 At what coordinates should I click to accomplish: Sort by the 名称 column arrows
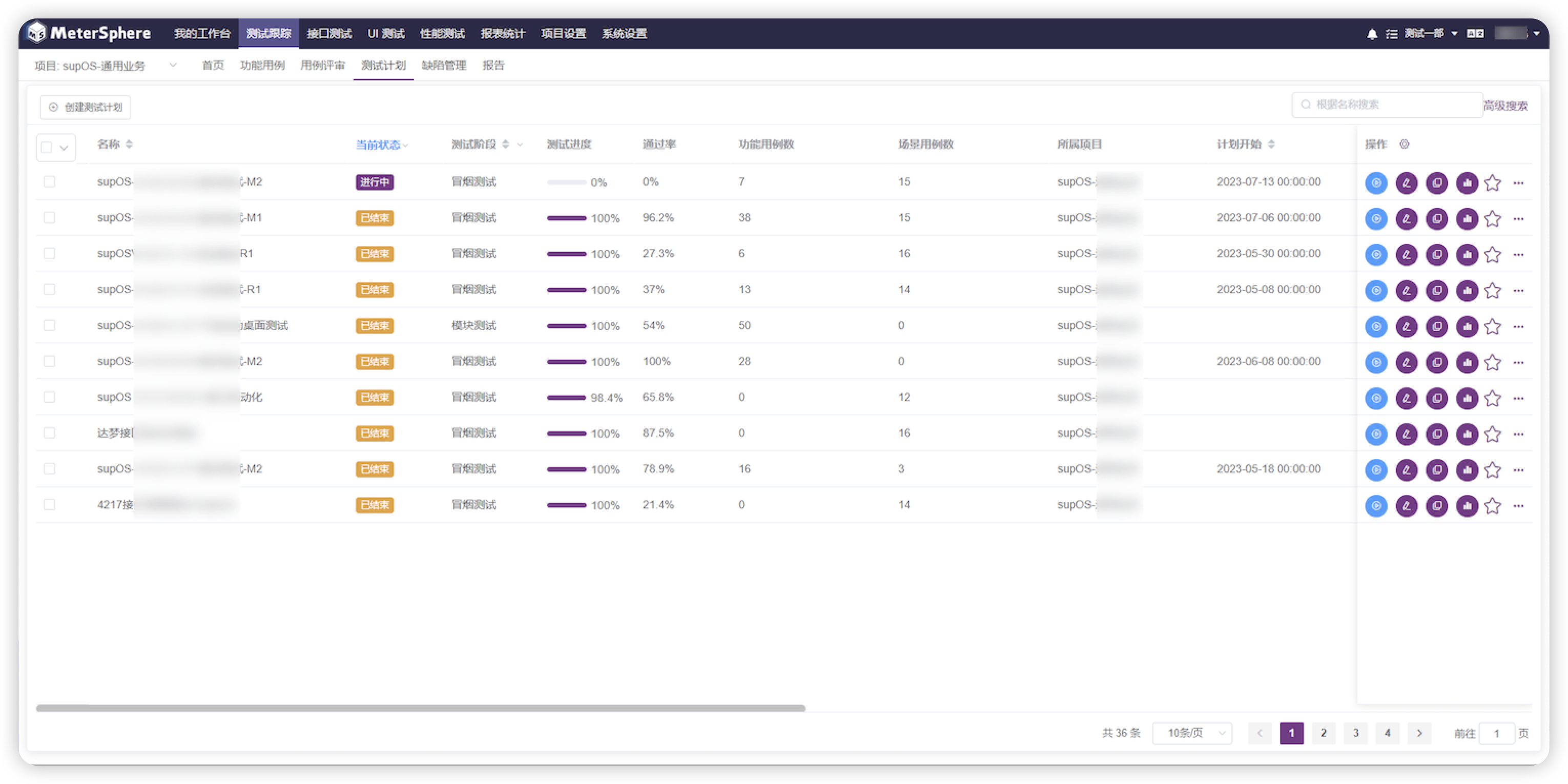point(129,145)
